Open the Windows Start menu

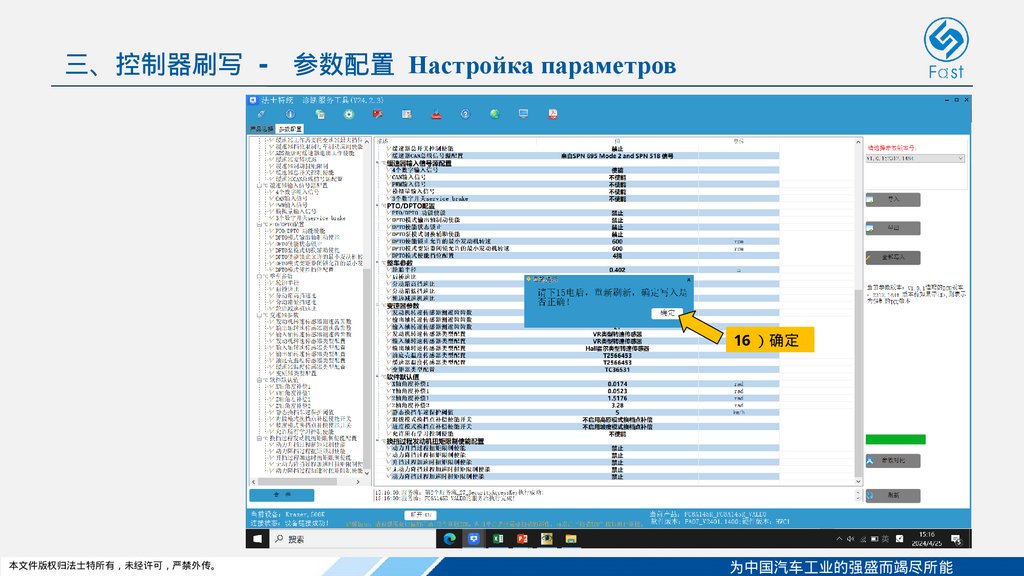coord(257,539)
